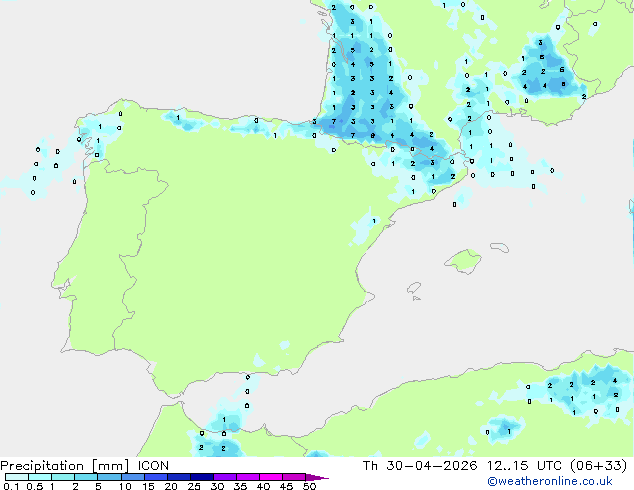The width and height of the screenshot is (634, 490).
Task: Select the legend swatch between 10 and 15
Action: pos(132,477)
